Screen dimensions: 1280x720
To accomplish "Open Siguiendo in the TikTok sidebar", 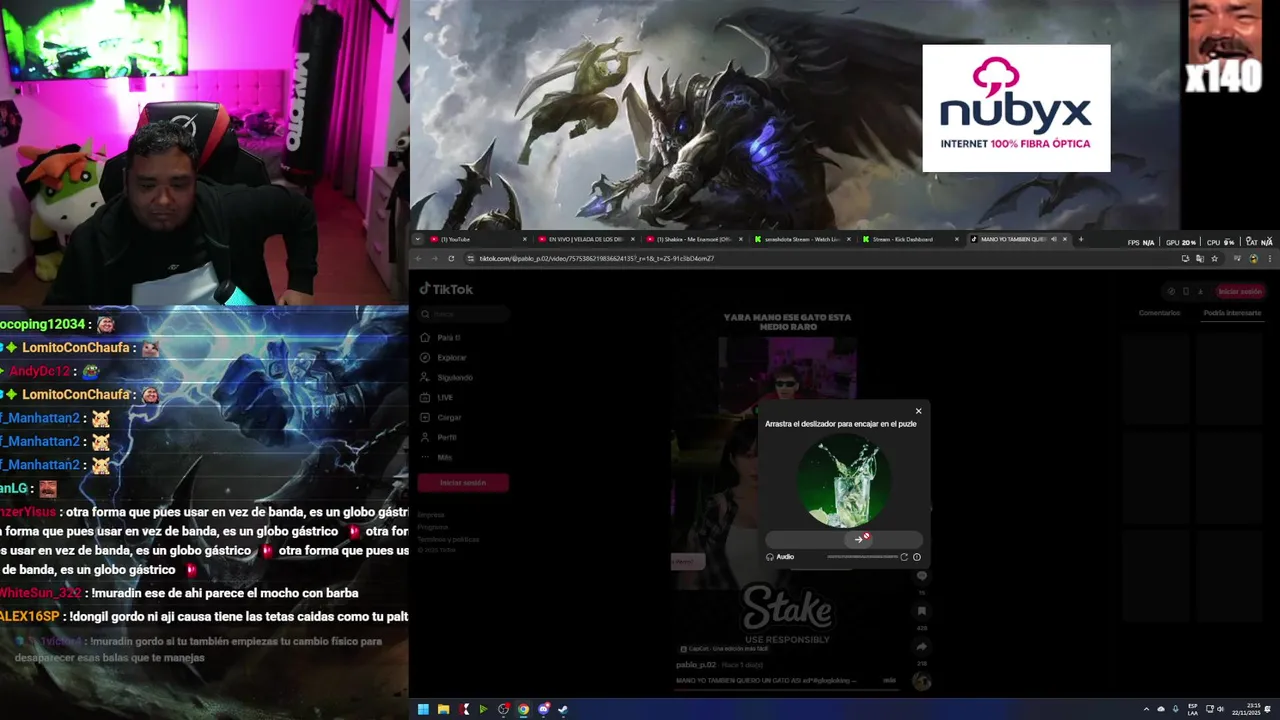I will (x=447, y=378).
